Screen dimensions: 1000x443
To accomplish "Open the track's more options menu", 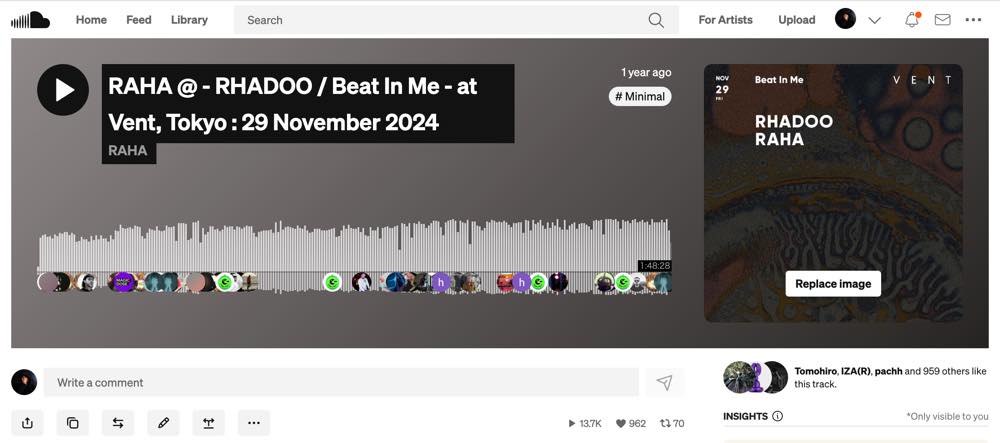I will 254,423.
